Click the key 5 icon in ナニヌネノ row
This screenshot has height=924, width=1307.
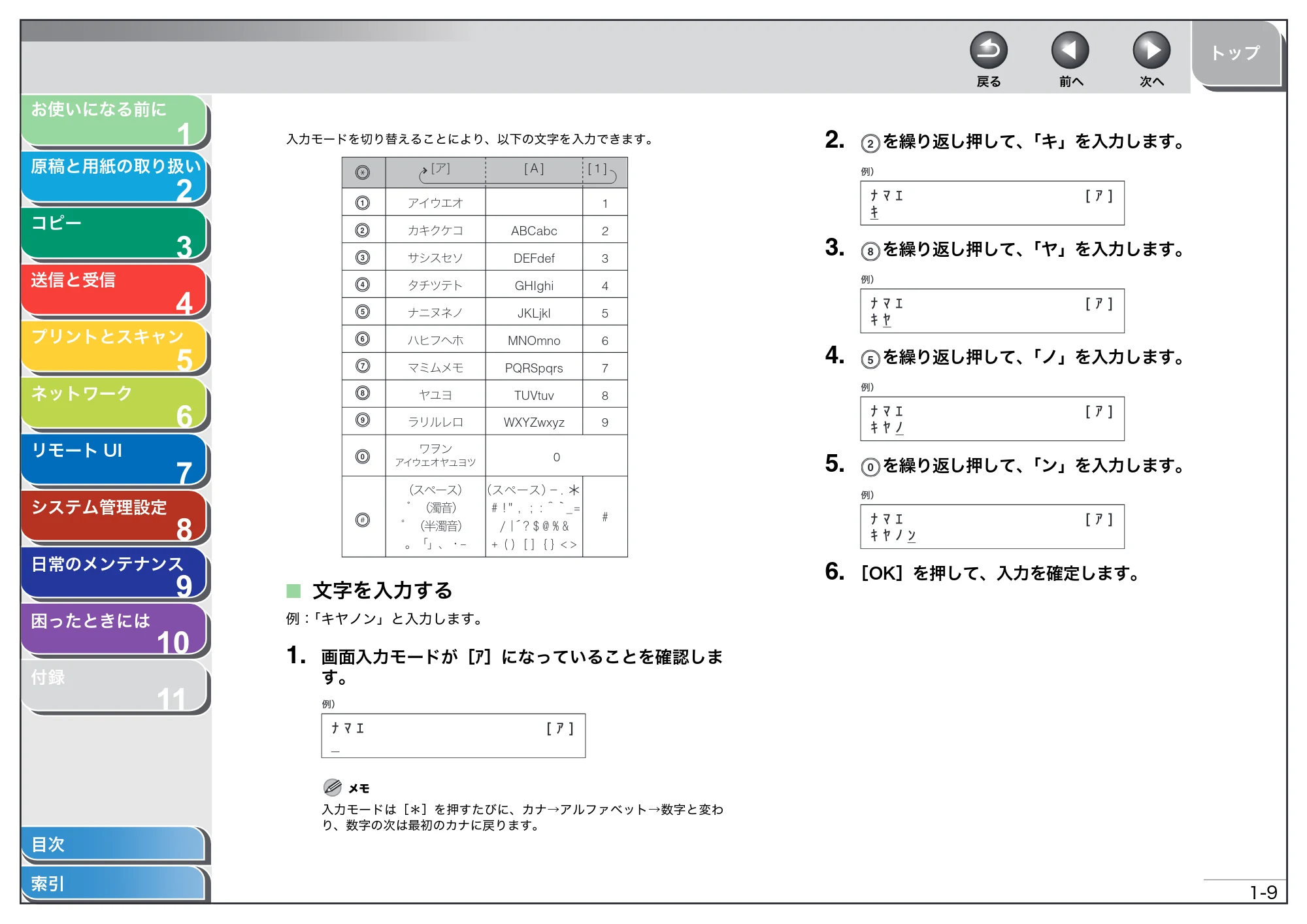(363, 312)
